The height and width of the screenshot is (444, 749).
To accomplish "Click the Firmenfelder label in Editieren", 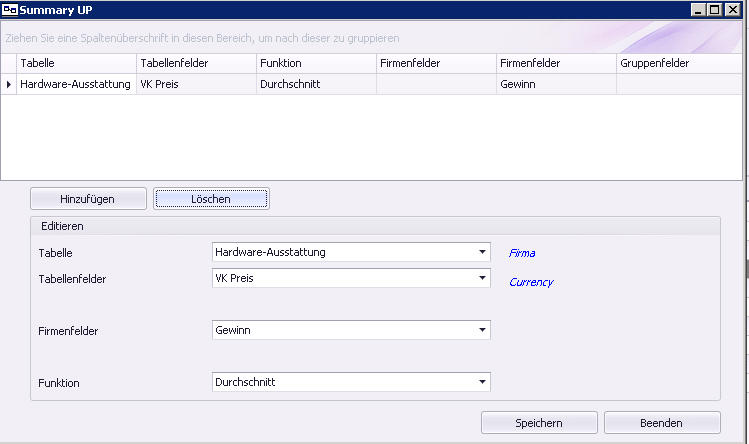I will (68, 331).
